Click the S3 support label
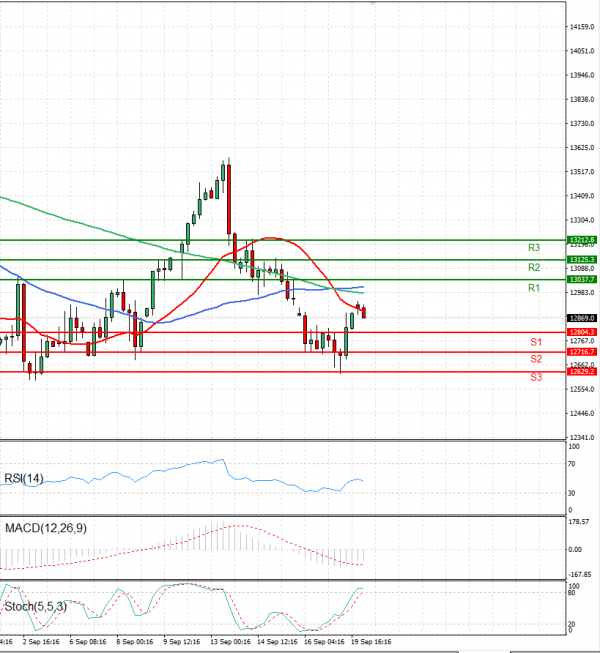The width and height of the screenshot is (600, 653). [x=536, y=377]
